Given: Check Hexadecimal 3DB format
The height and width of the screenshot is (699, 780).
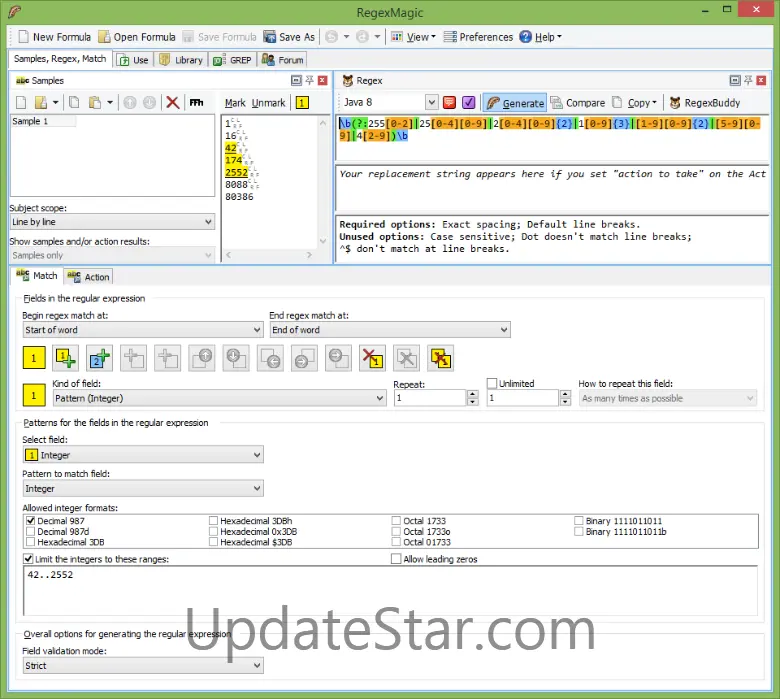Looking at the screenshot, I should tap(30, 542).
